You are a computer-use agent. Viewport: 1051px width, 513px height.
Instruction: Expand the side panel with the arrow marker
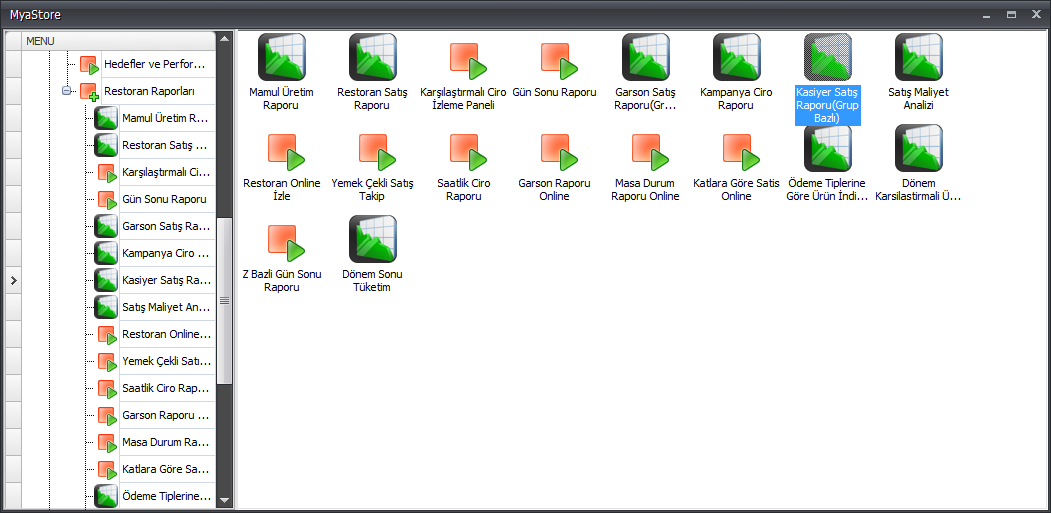tap(13, 280)
